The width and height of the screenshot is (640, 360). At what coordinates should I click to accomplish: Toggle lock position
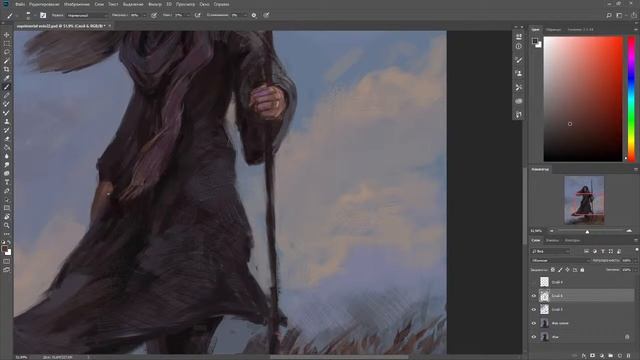pyautogui.click(x=567, y=270)
